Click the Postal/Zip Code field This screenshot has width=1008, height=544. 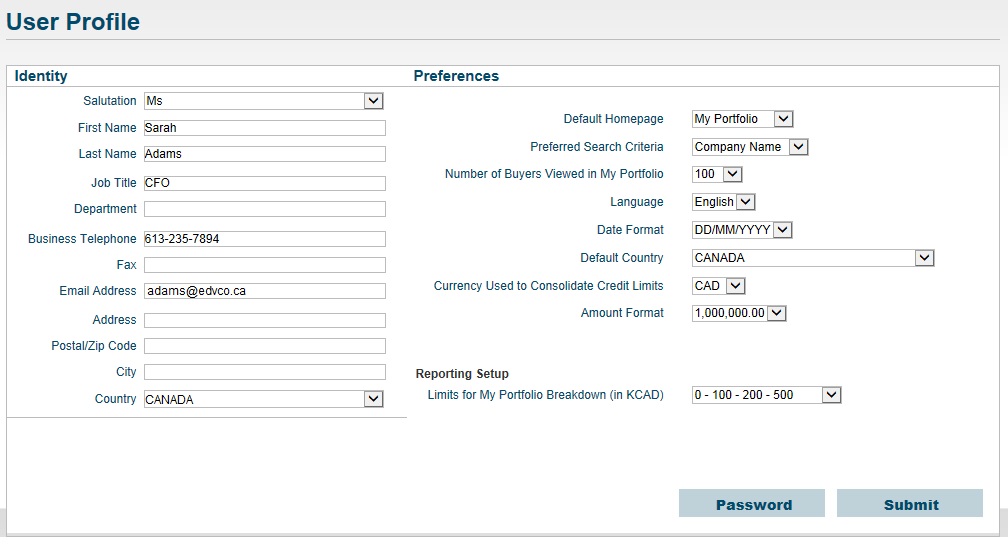click(x=265, y=346)
